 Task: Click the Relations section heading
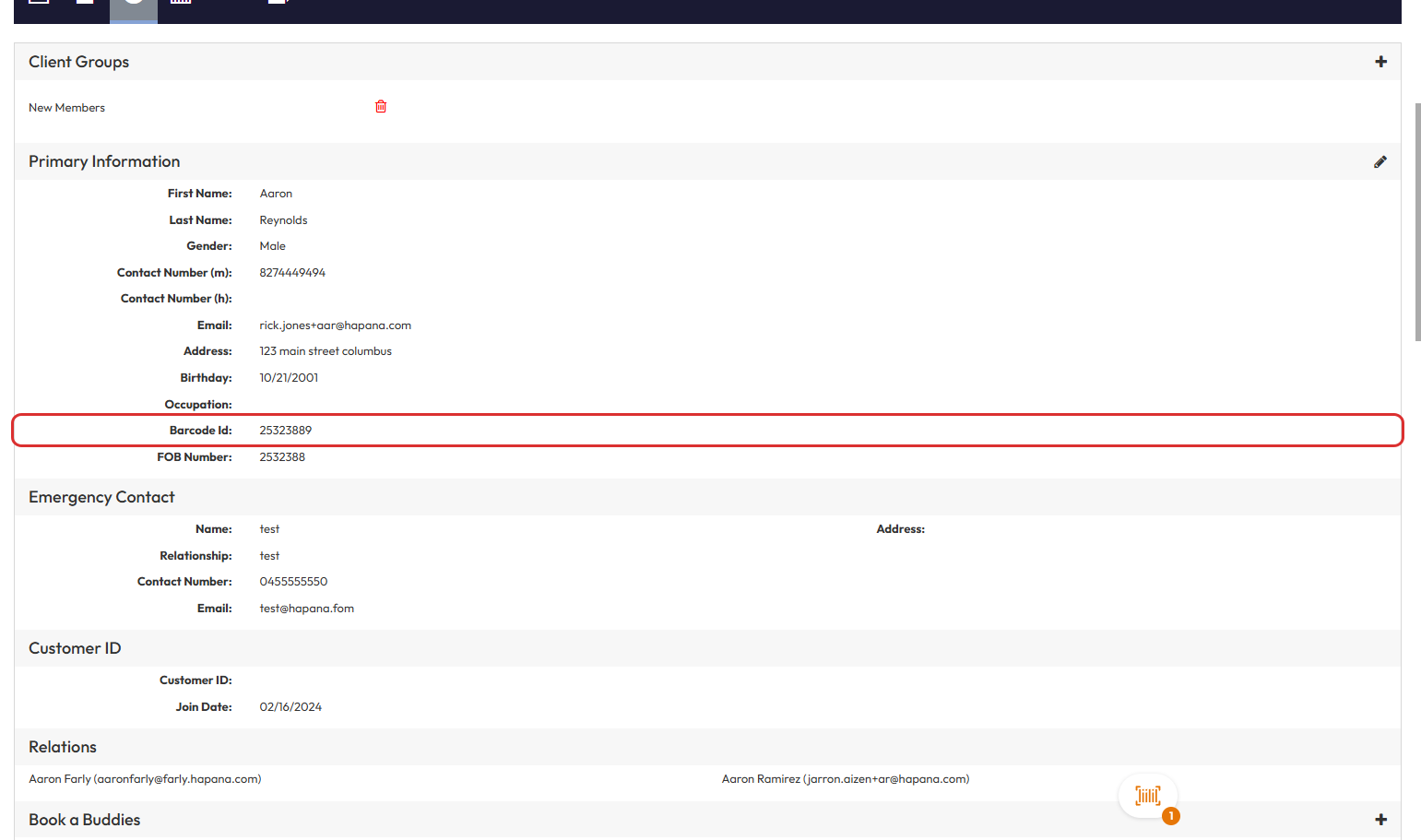click(63, 747)
